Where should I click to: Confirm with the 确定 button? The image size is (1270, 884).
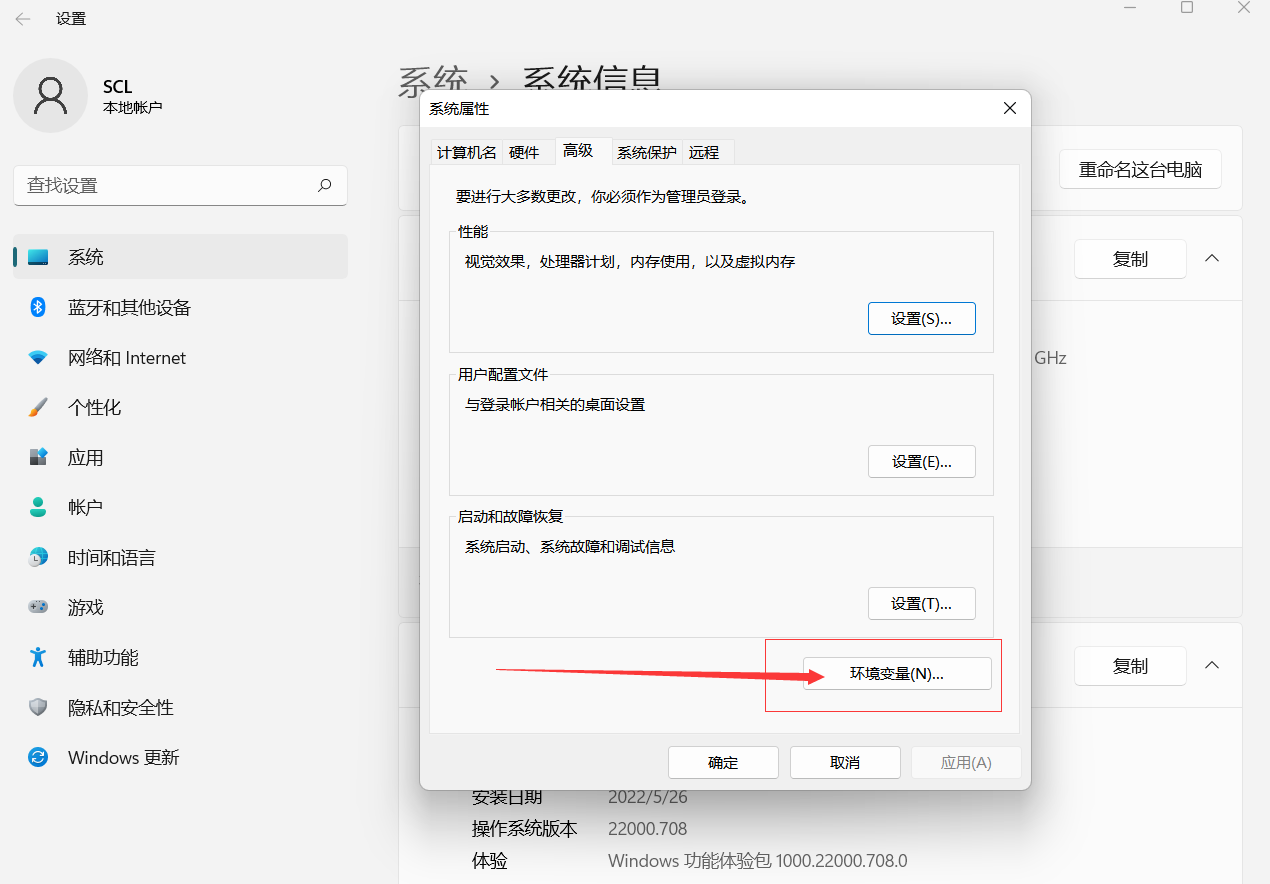pyautogui.click(x=723, y=762)
